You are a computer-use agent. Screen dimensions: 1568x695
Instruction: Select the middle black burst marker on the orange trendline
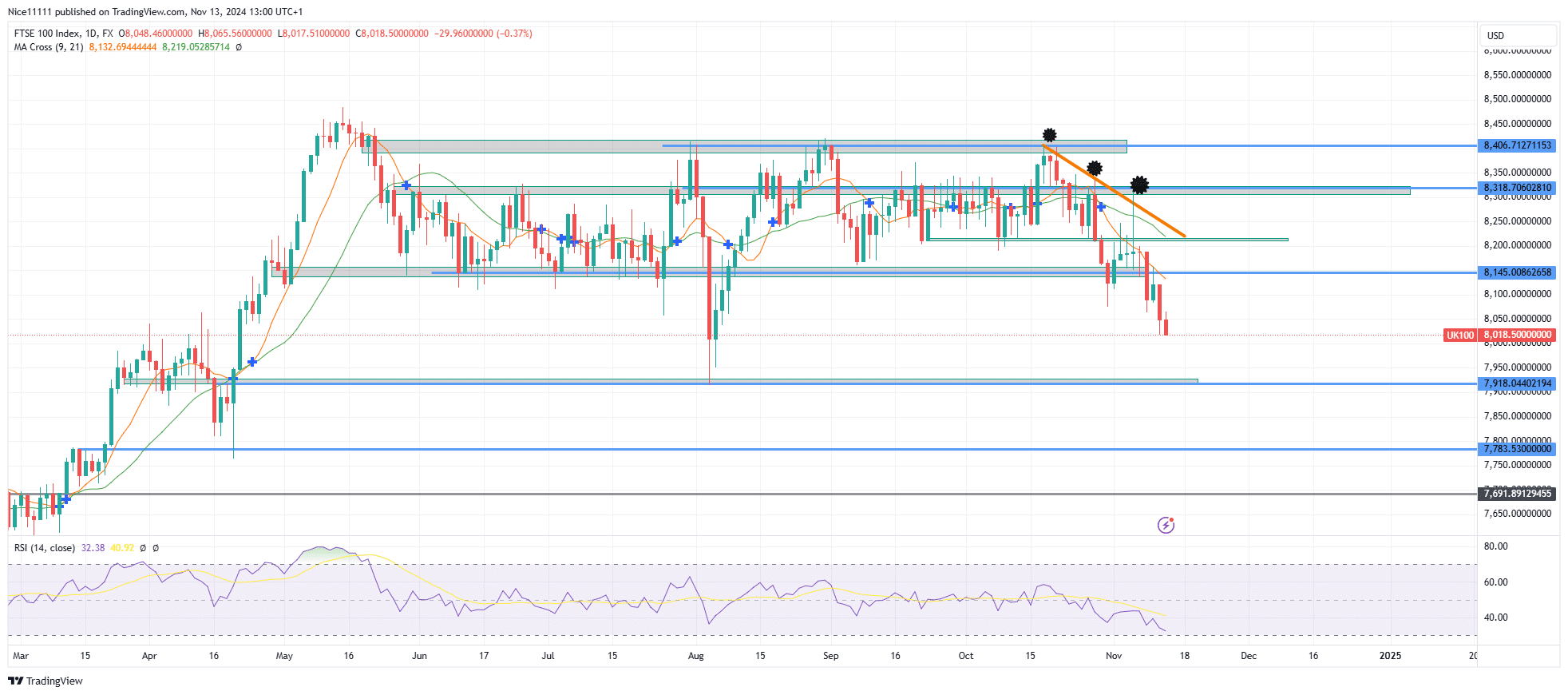1095,169
